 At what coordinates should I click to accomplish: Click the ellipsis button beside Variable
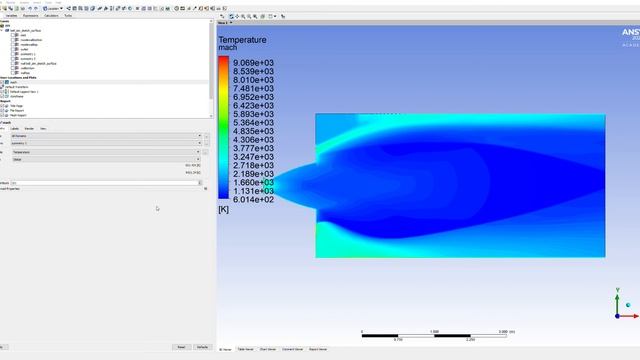pyautogui.click(x=205, y=152)
